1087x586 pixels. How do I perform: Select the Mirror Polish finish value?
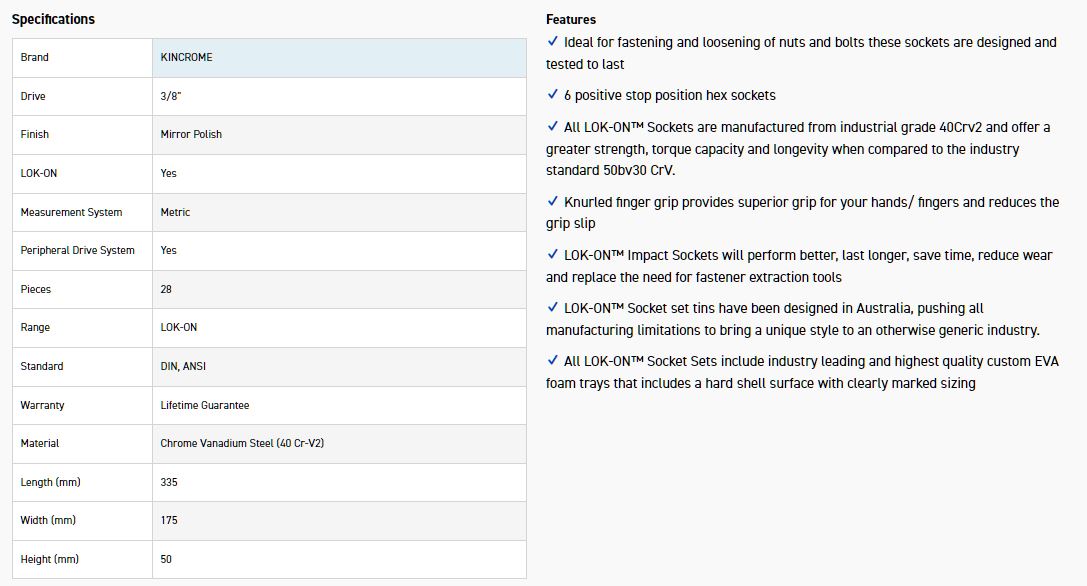point(191,134)
